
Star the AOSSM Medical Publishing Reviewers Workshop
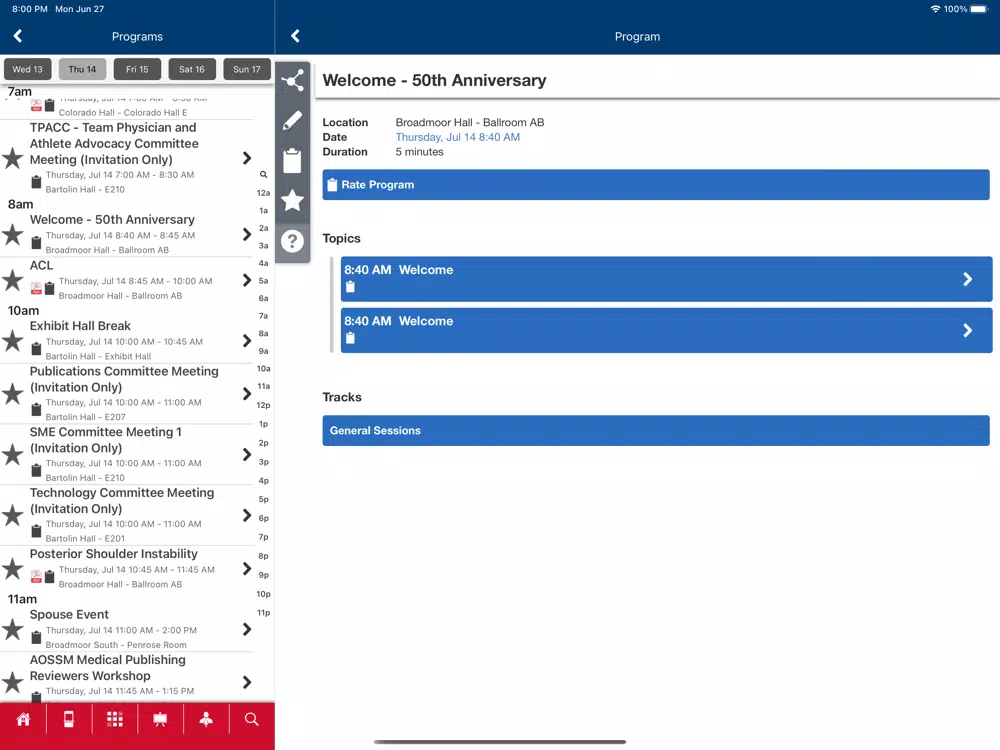tap(13, 682)
